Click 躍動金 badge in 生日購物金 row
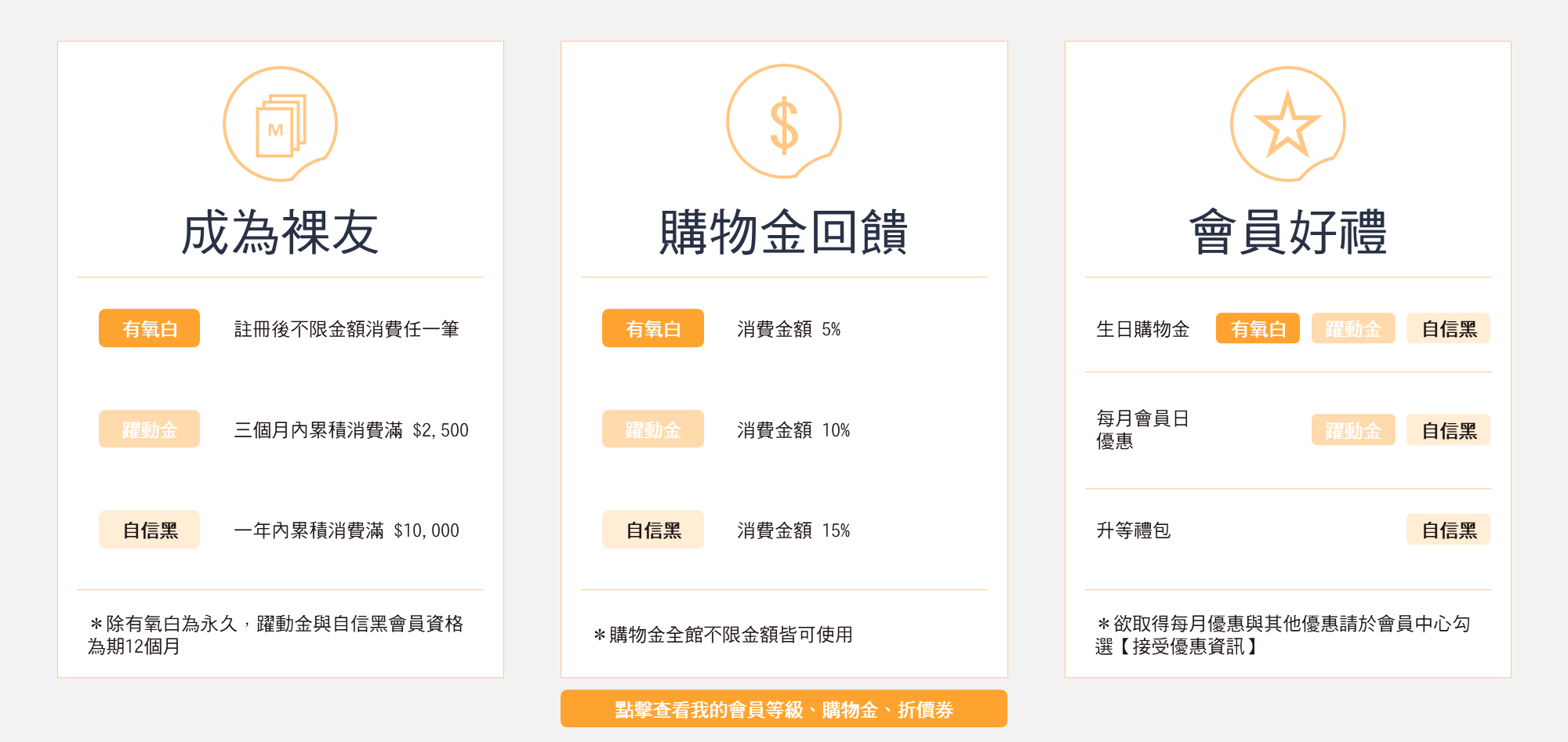The image size is (1568, 742). [1353, 328]
